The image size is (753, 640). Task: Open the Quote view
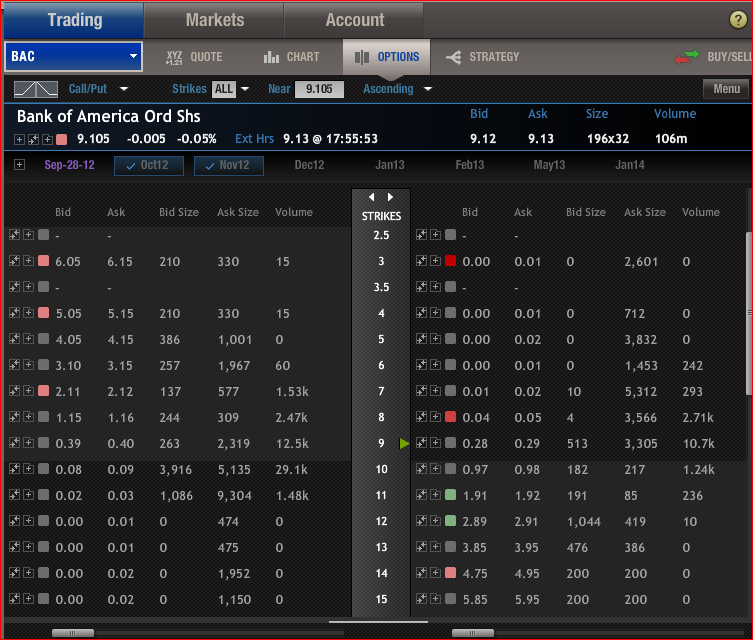[x=194, y=57]
